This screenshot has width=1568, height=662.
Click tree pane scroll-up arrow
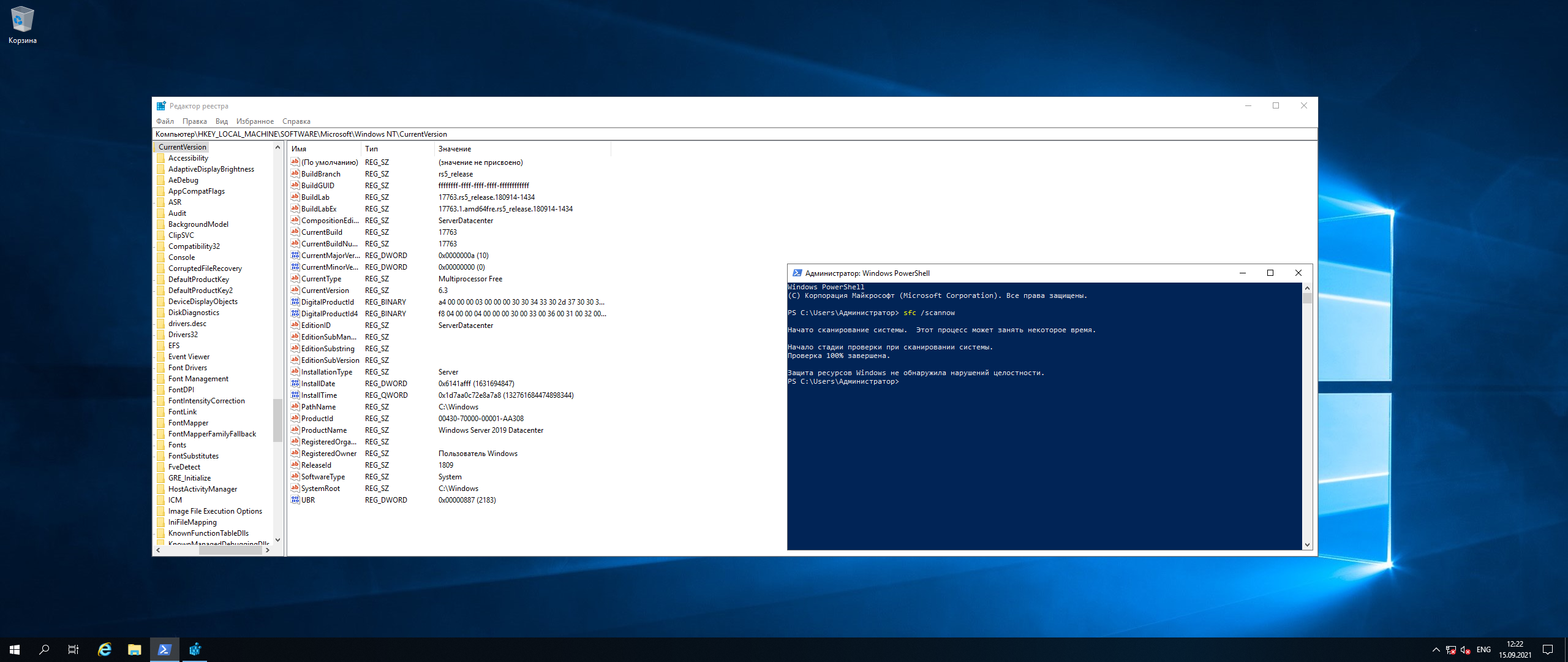[x=277, y=147]
